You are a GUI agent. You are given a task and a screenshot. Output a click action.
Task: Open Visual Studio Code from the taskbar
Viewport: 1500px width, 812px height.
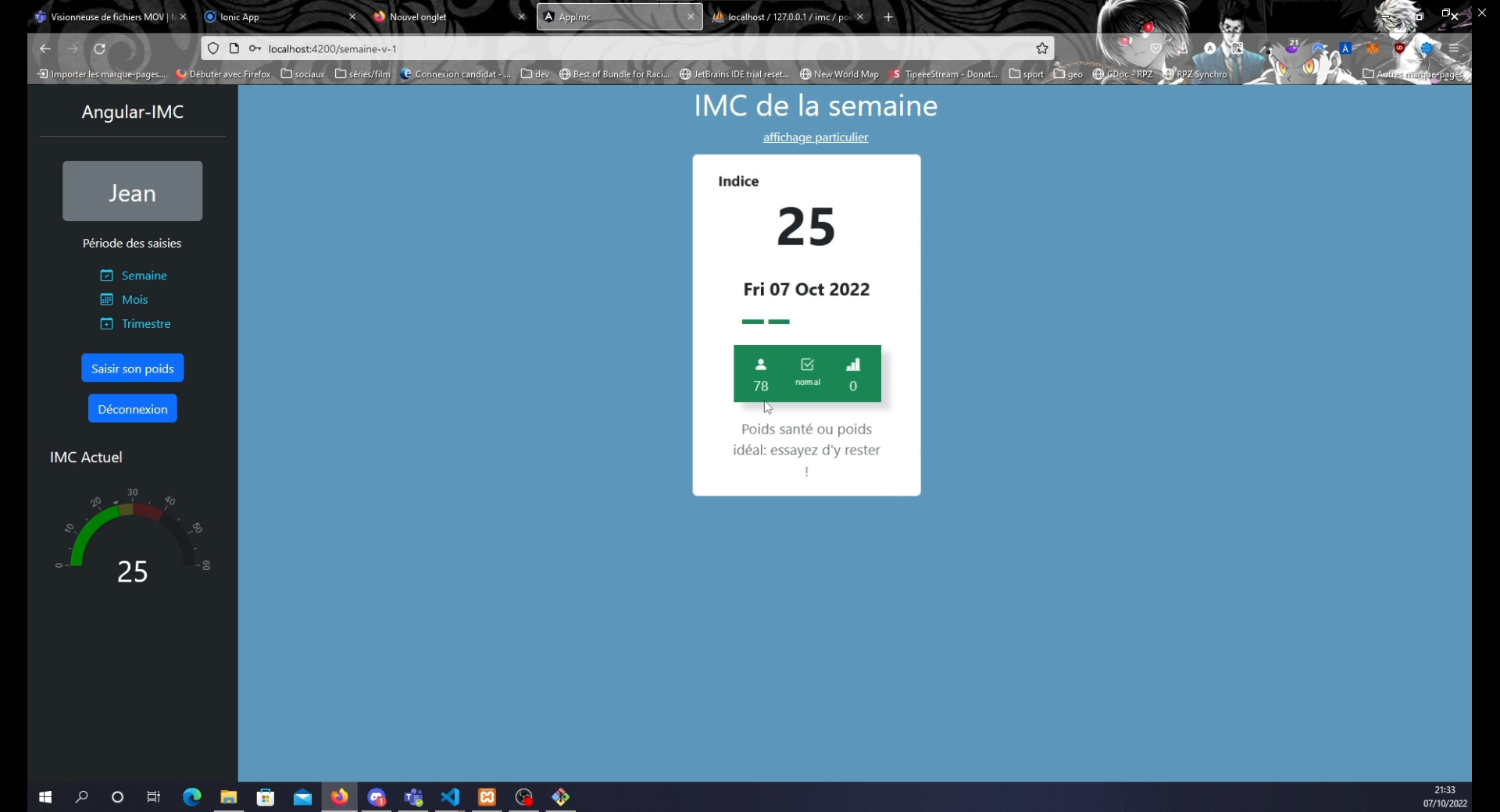pyautogui.click(x=451, y=797)
